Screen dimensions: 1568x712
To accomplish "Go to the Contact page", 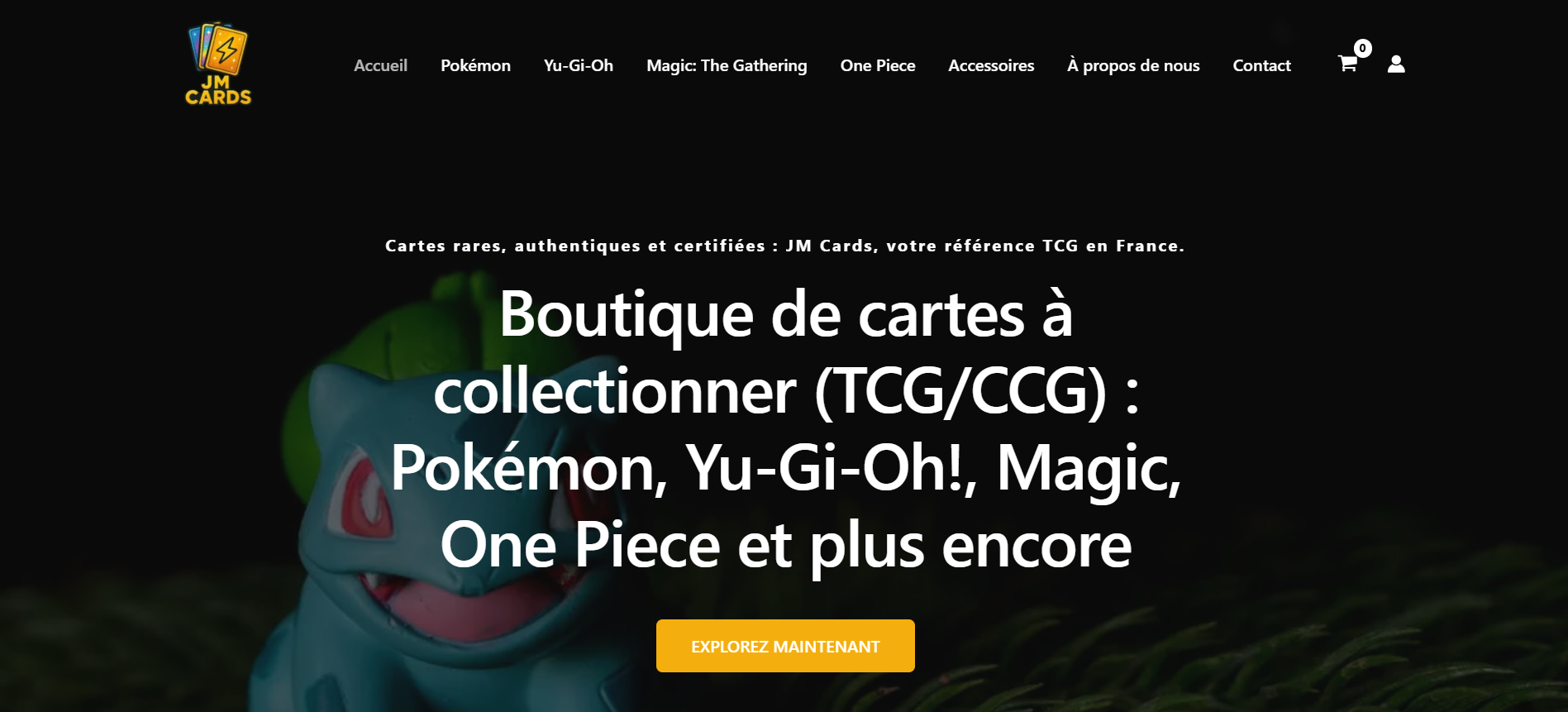I will point(1261,65).
